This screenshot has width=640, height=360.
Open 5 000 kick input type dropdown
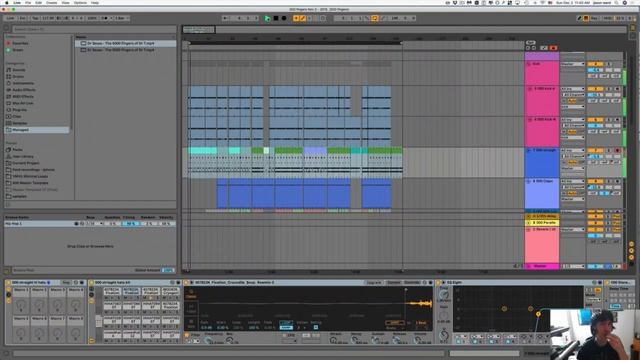coord(573,89)
